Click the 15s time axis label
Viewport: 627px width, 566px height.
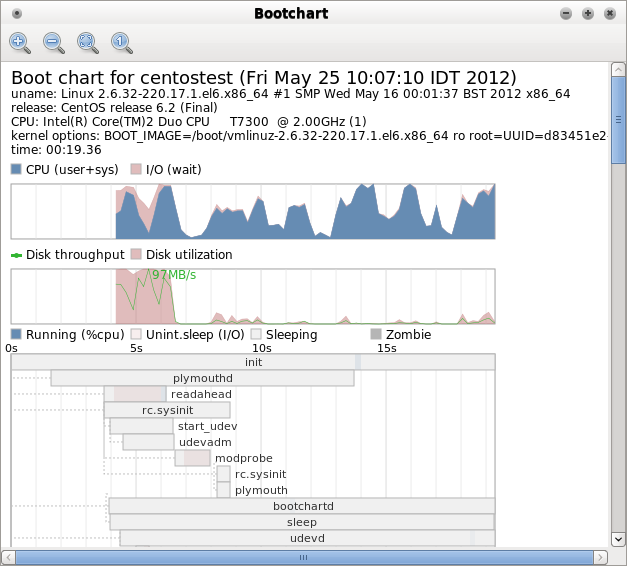[387, 348]
